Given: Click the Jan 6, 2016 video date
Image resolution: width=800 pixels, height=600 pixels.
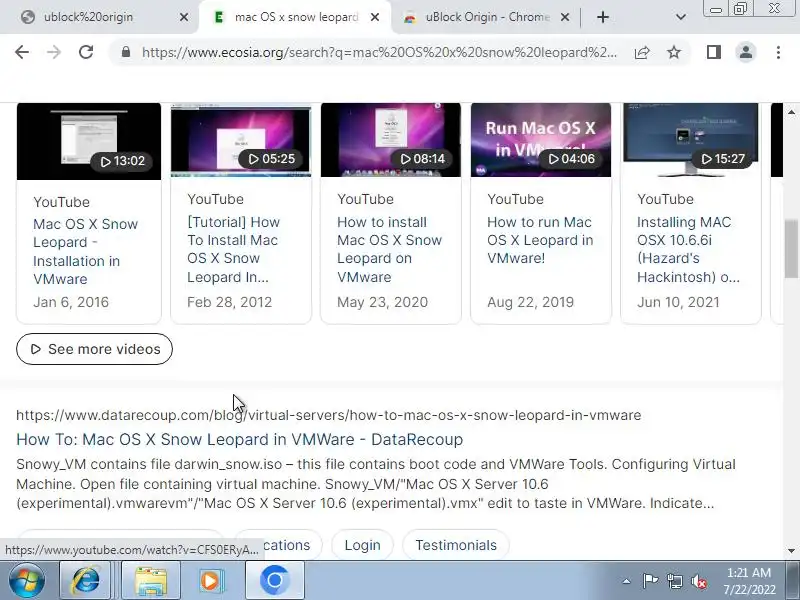Looking at the screenshot, I should coord(71,302).
